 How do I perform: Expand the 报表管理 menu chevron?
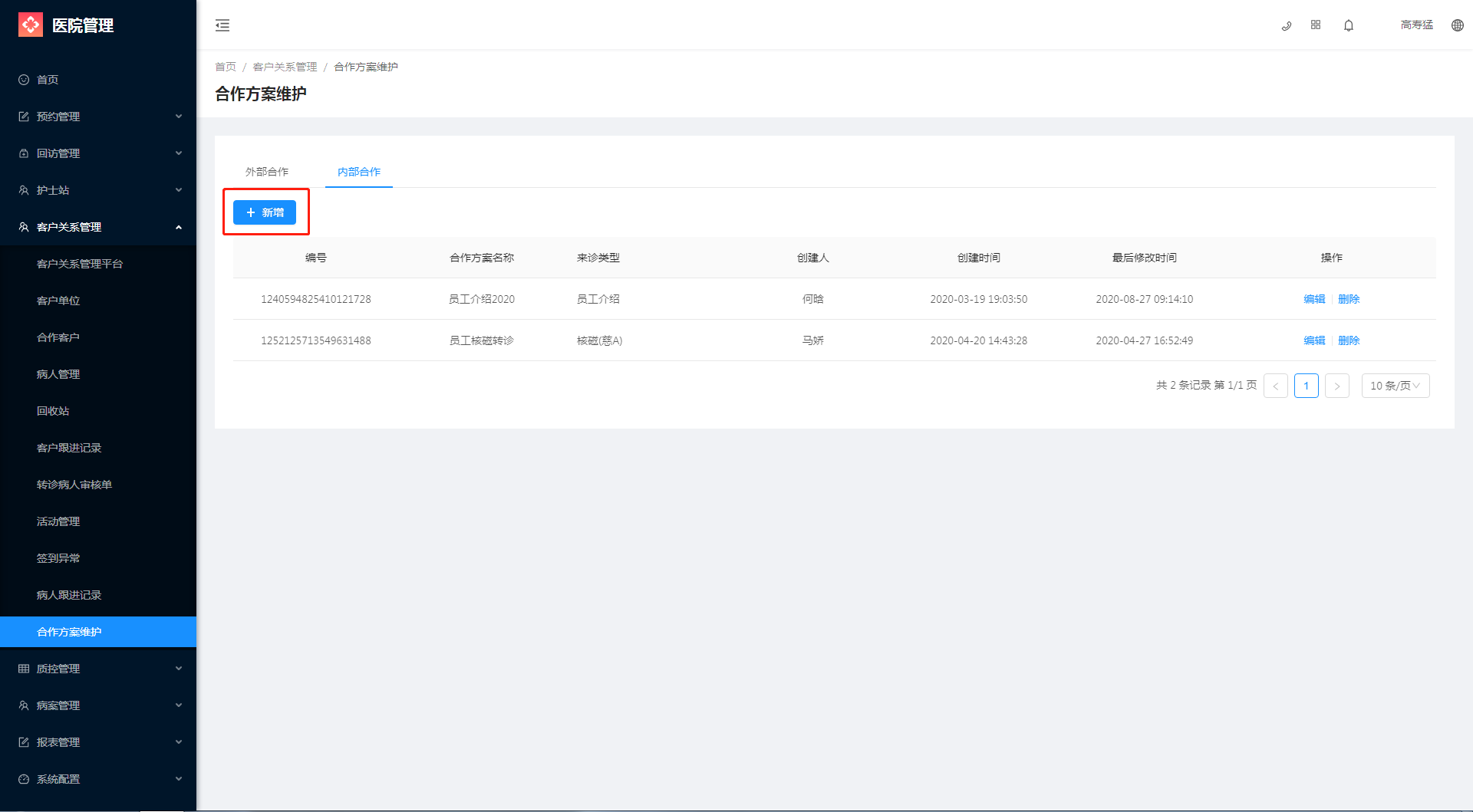click(179, 742)
